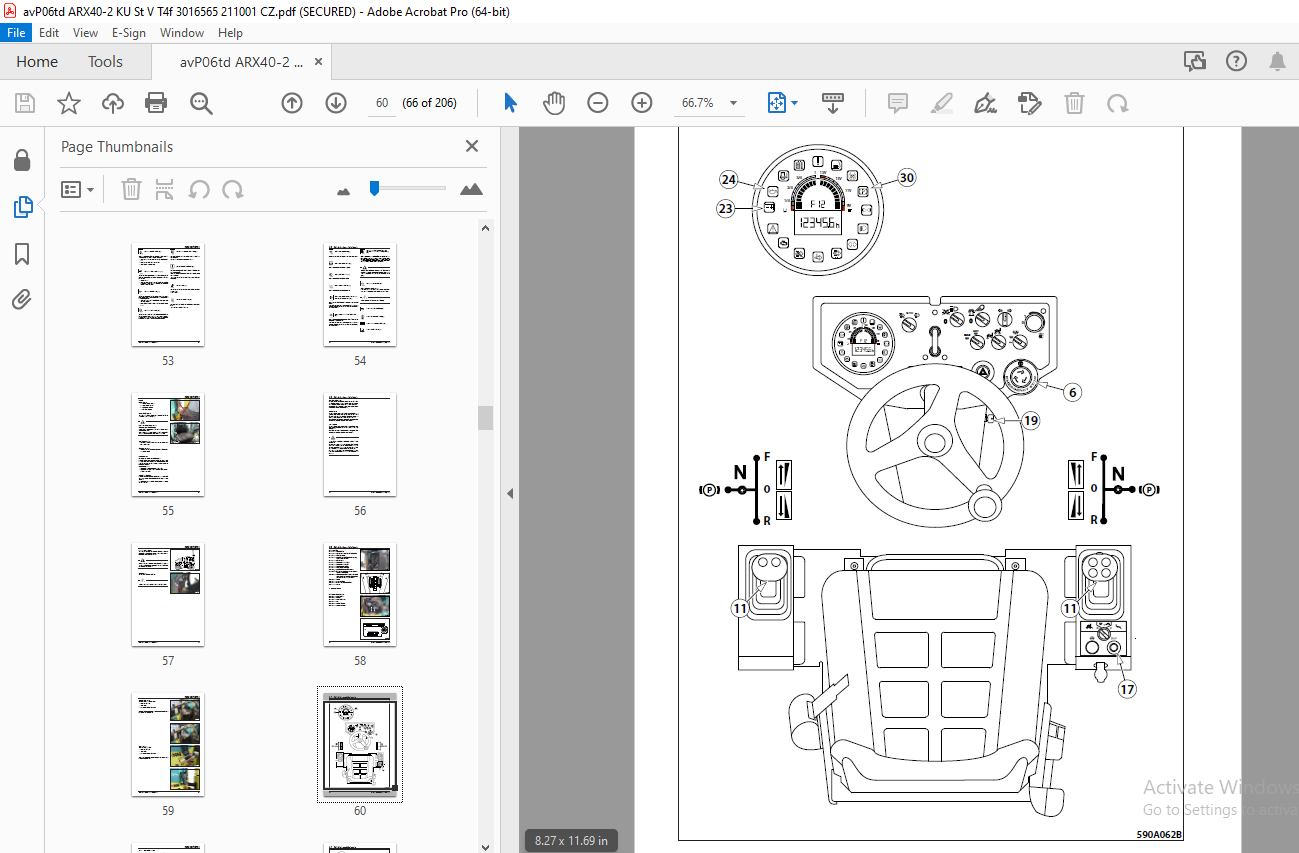Click the 8.27 x 11.69 in page size label

coord(571,840)
